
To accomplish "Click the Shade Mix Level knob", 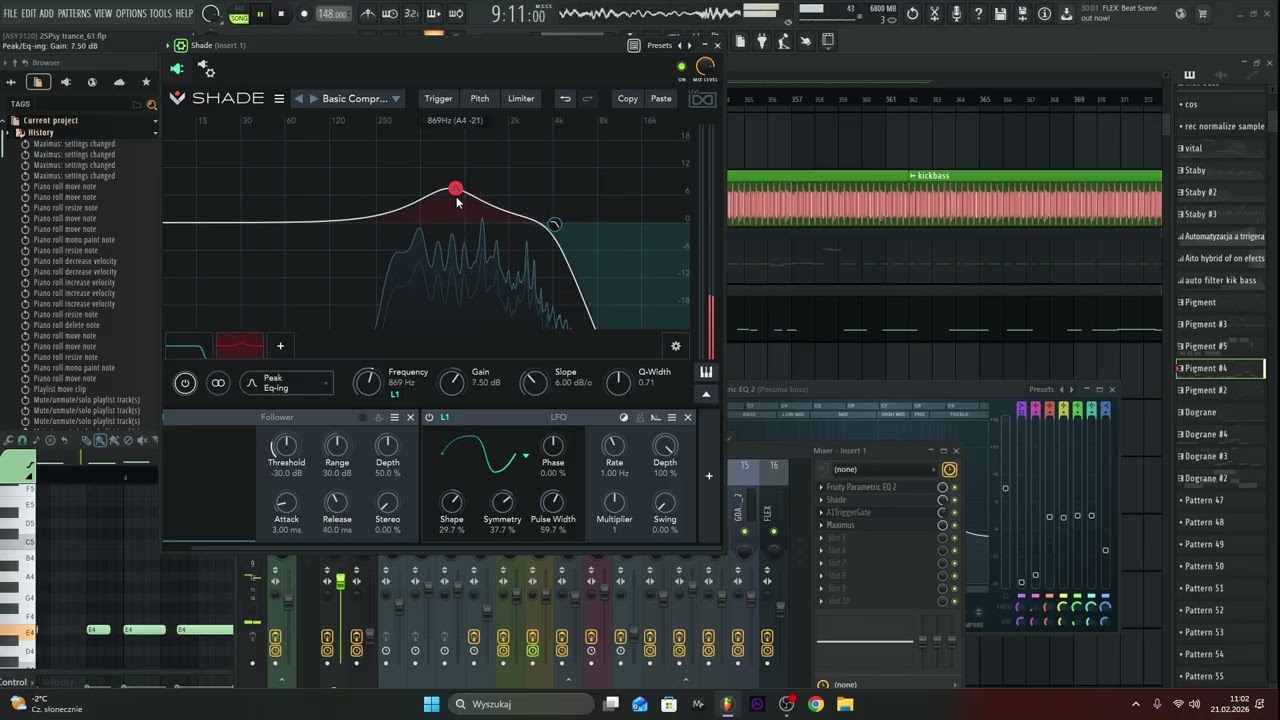I will pos(705,67).
